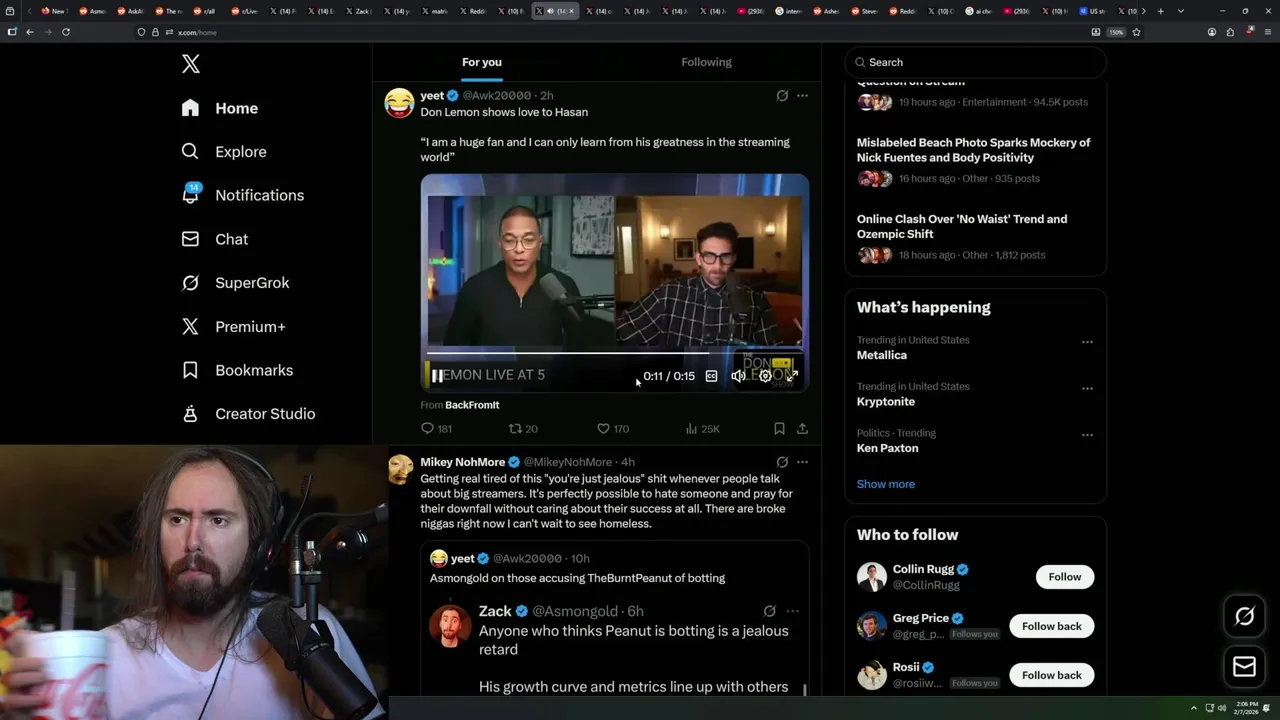Click the X logo in the sidebar
This screenshot has height=720, width=1280.
[x=191, y=64]
